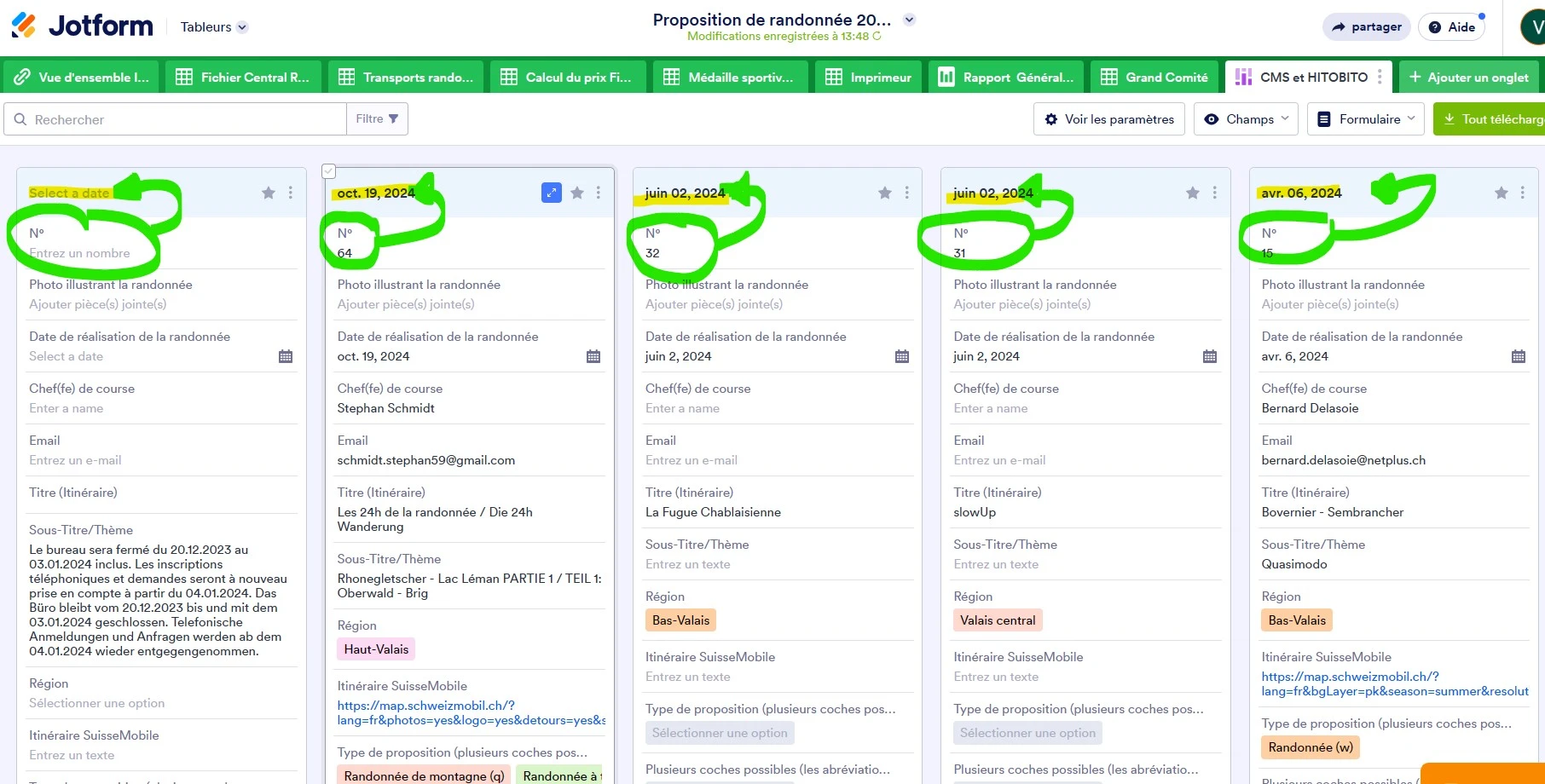
Task: Tick the checkbox on oct. 19 card
Action: click(x=329, y=171)
